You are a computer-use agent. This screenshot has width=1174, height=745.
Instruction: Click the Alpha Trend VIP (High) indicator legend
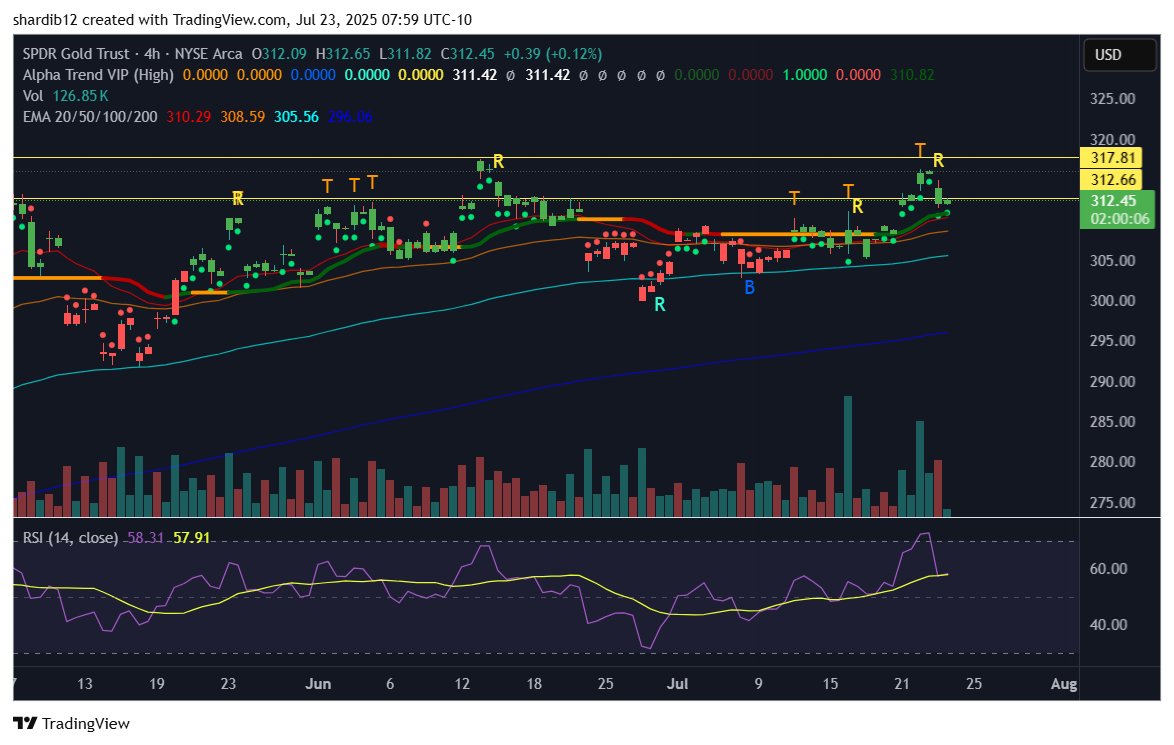(x=98, y=75)
